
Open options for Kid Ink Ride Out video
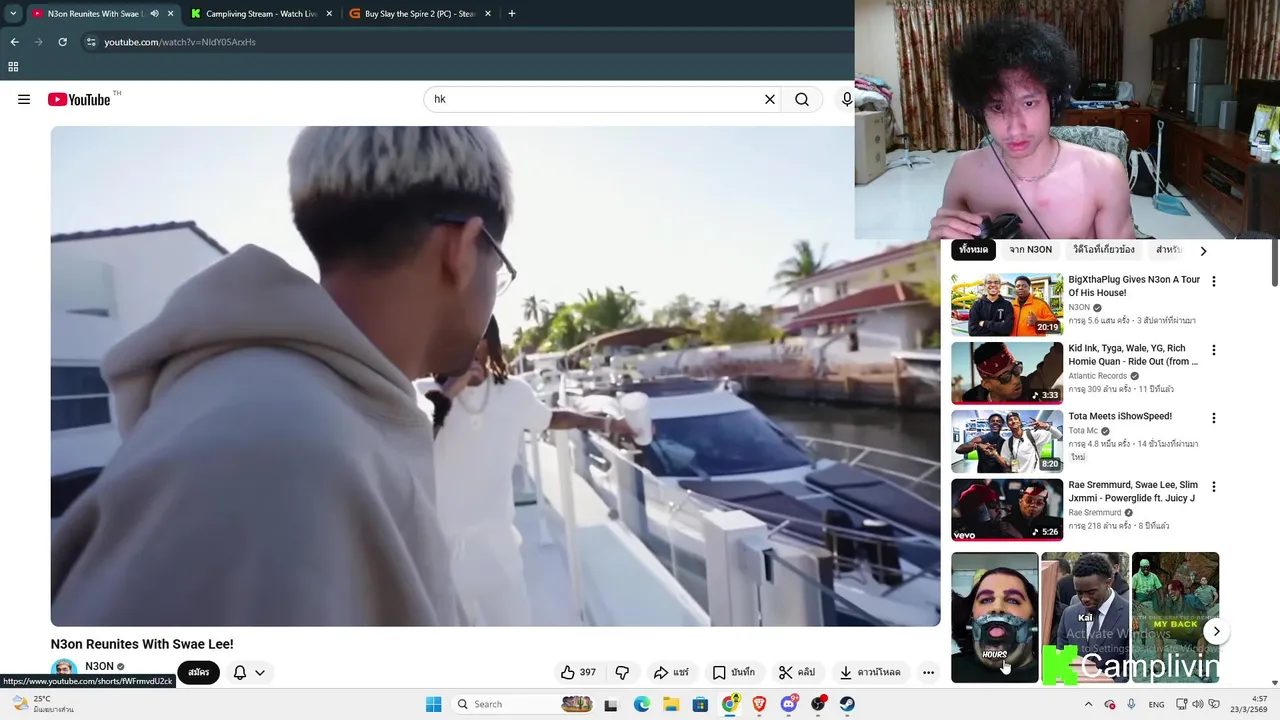(1214, 350)
